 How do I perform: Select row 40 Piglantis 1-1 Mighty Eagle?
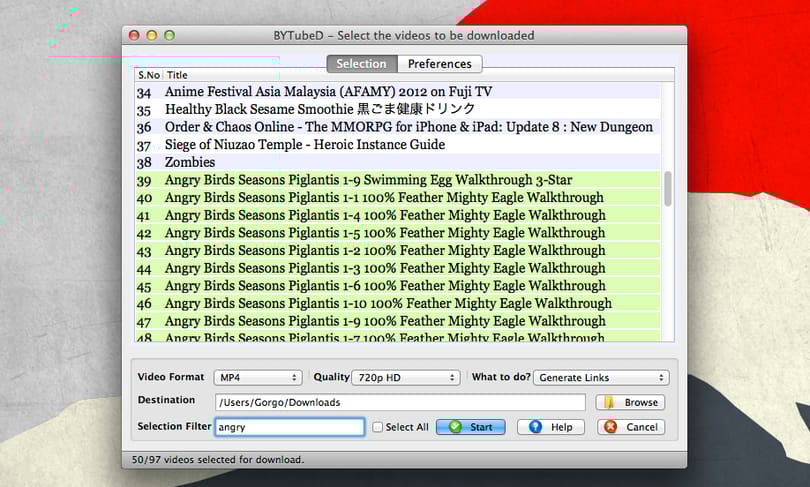(x=398, y=197)
